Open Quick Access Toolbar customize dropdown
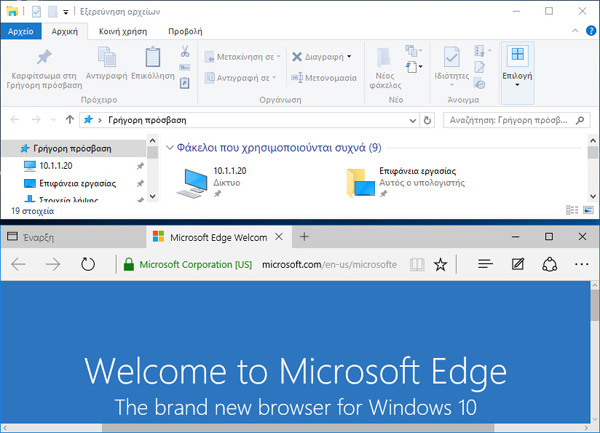The width and height of the screenshot is (600, 433). coord(66,12)
